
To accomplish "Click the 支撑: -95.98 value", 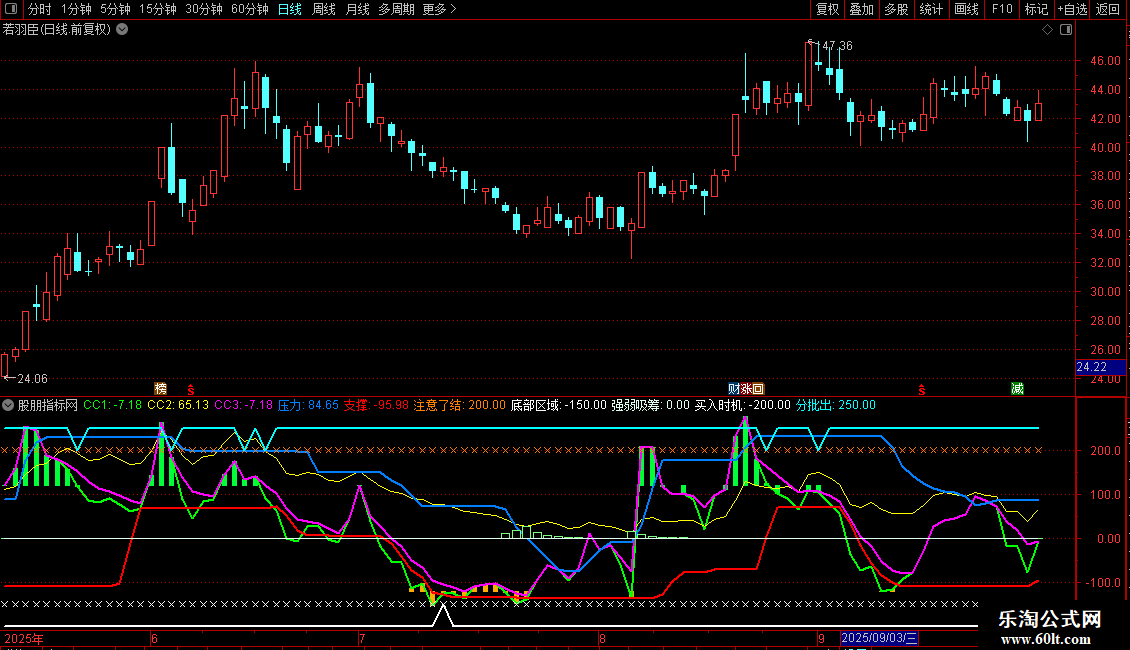I will coord(375,406).
